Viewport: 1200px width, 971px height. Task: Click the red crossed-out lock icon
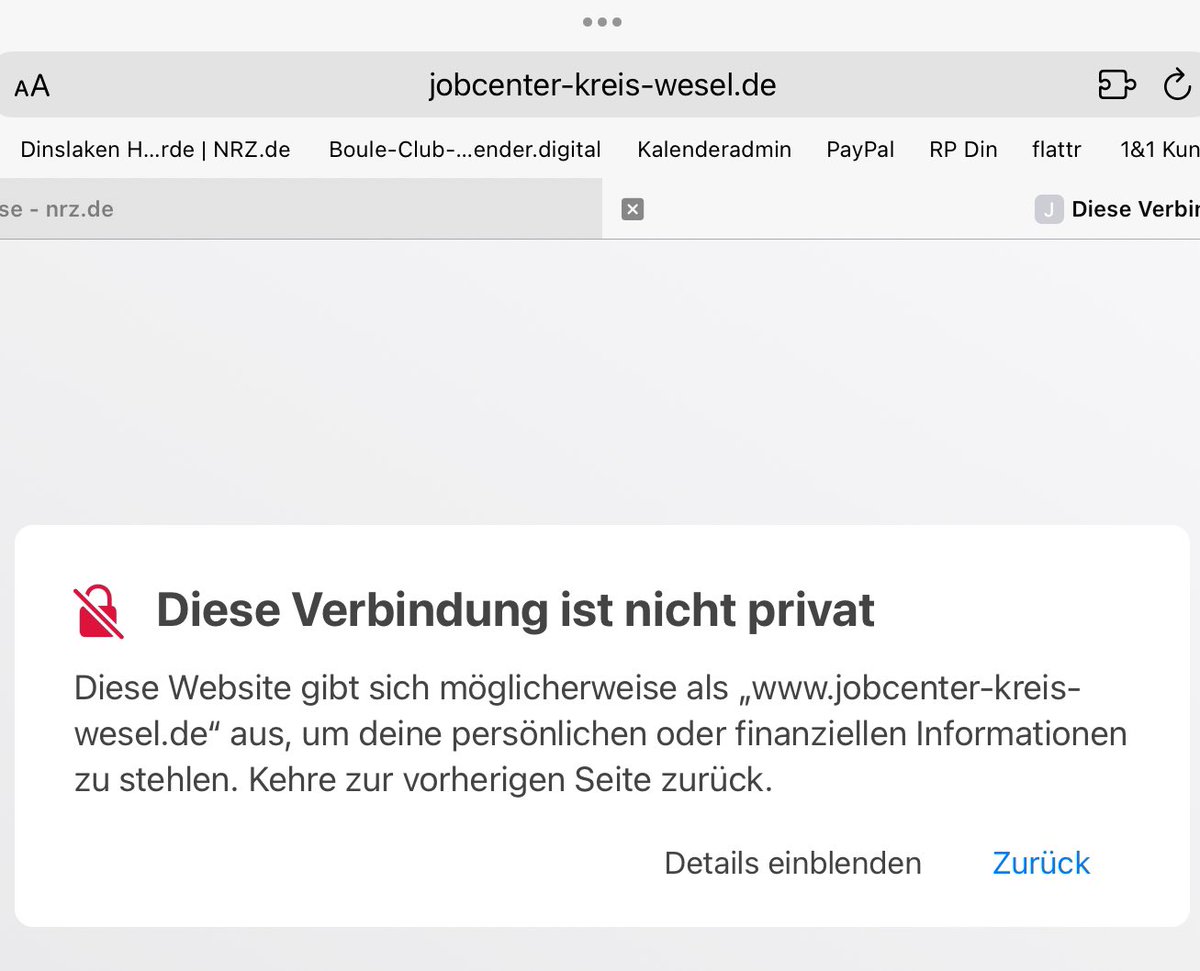99,612
